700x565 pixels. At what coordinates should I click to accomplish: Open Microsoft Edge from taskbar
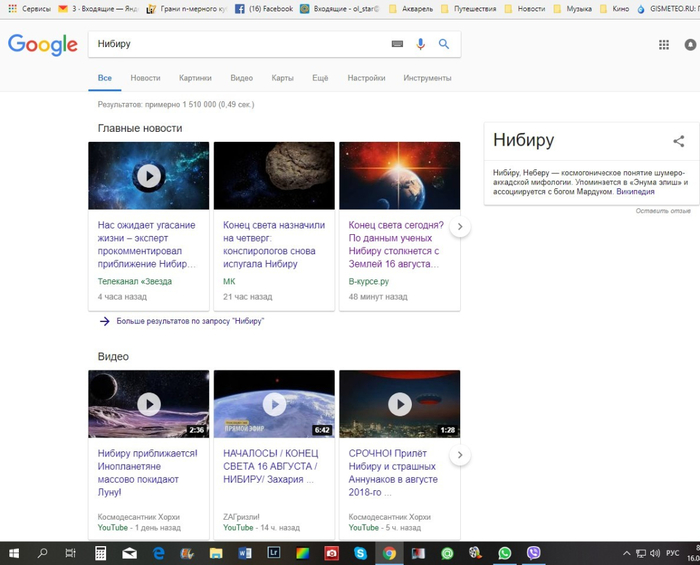coord(158,553)
